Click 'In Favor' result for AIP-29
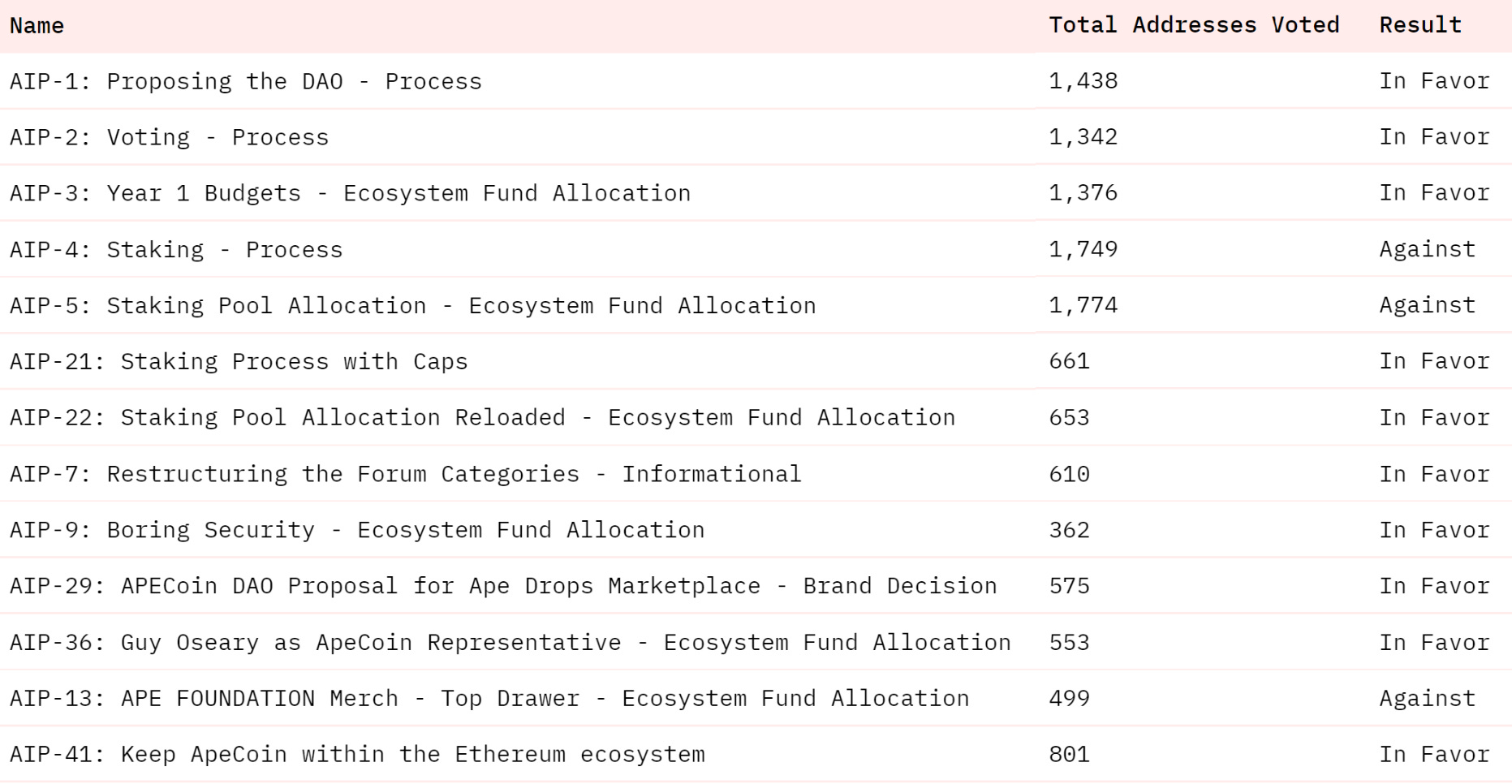This screenshot has height=784, width=1512. (x=1435, y=586)
